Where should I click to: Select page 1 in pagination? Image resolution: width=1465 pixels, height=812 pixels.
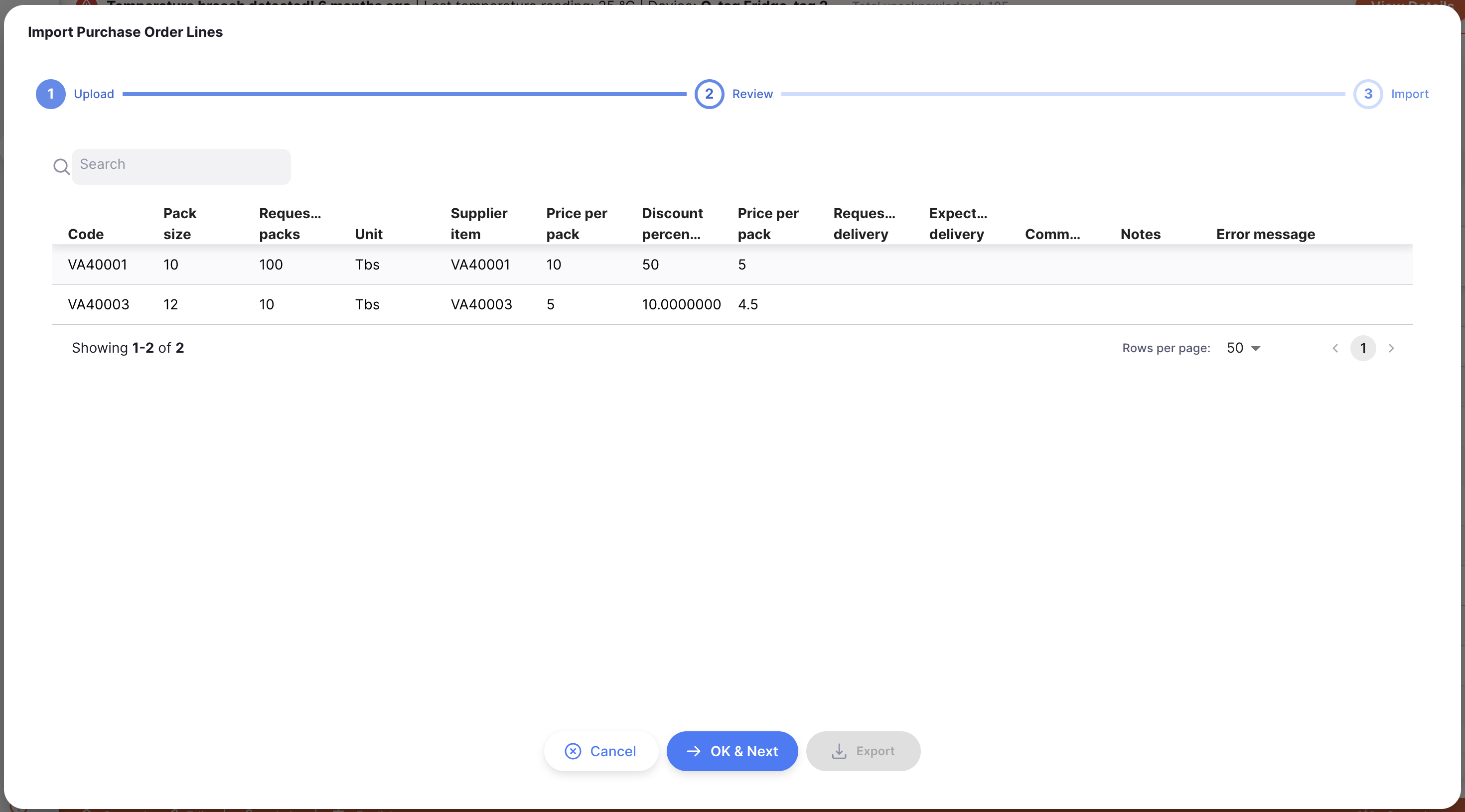pos(1363,348)
